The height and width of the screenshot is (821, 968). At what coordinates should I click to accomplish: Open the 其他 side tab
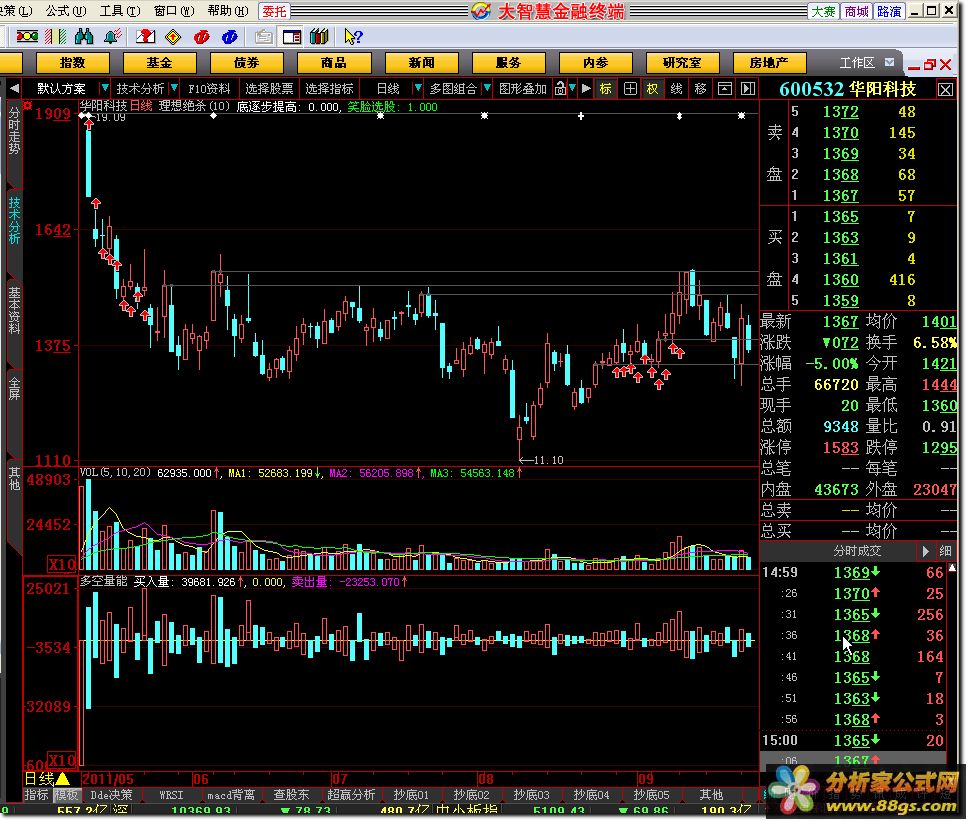pyautogui.click(x=14, y=478)
